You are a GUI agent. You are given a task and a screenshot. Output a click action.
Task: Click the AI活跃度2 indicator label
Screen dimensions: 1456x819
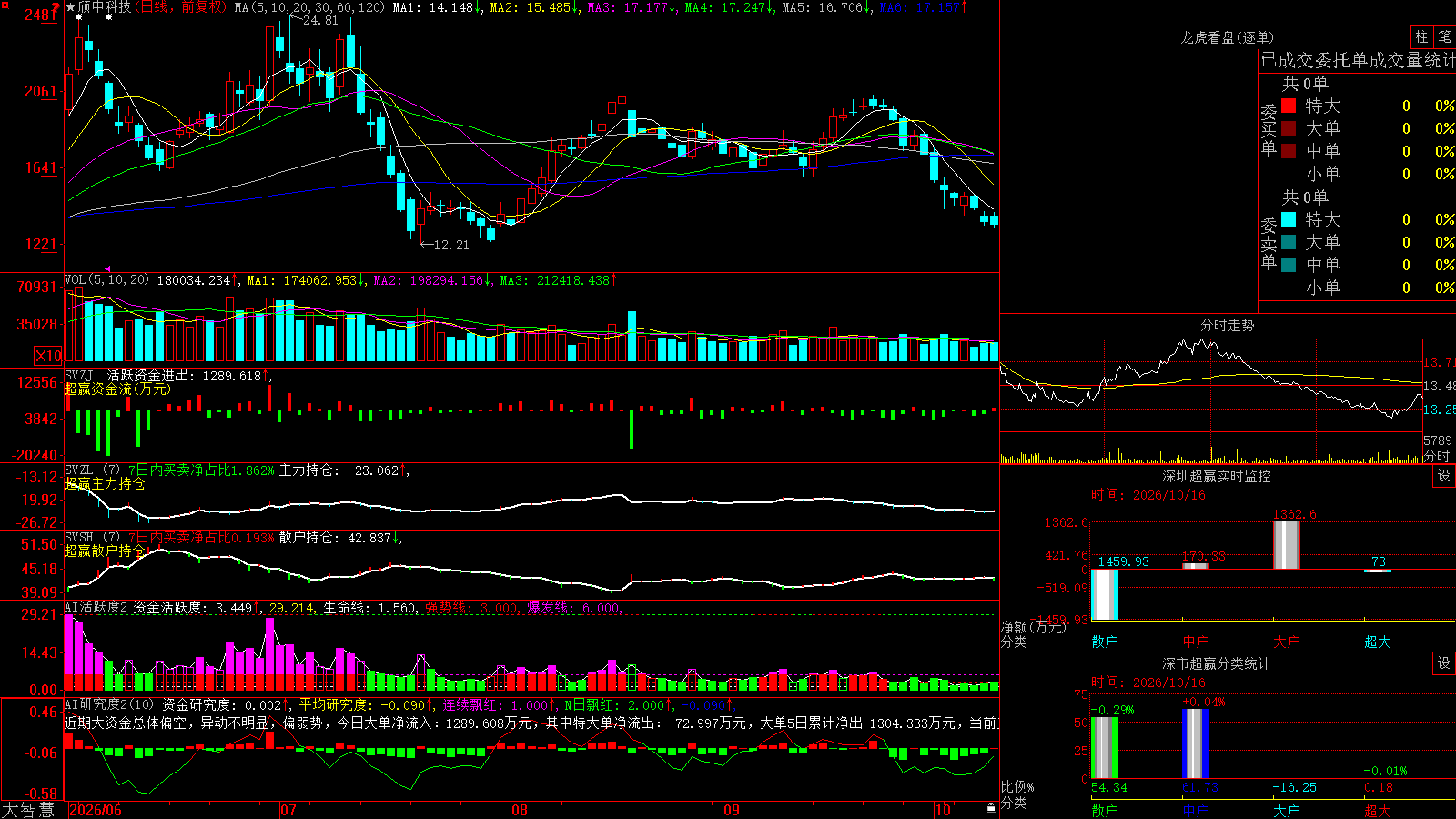coord(96,608)
